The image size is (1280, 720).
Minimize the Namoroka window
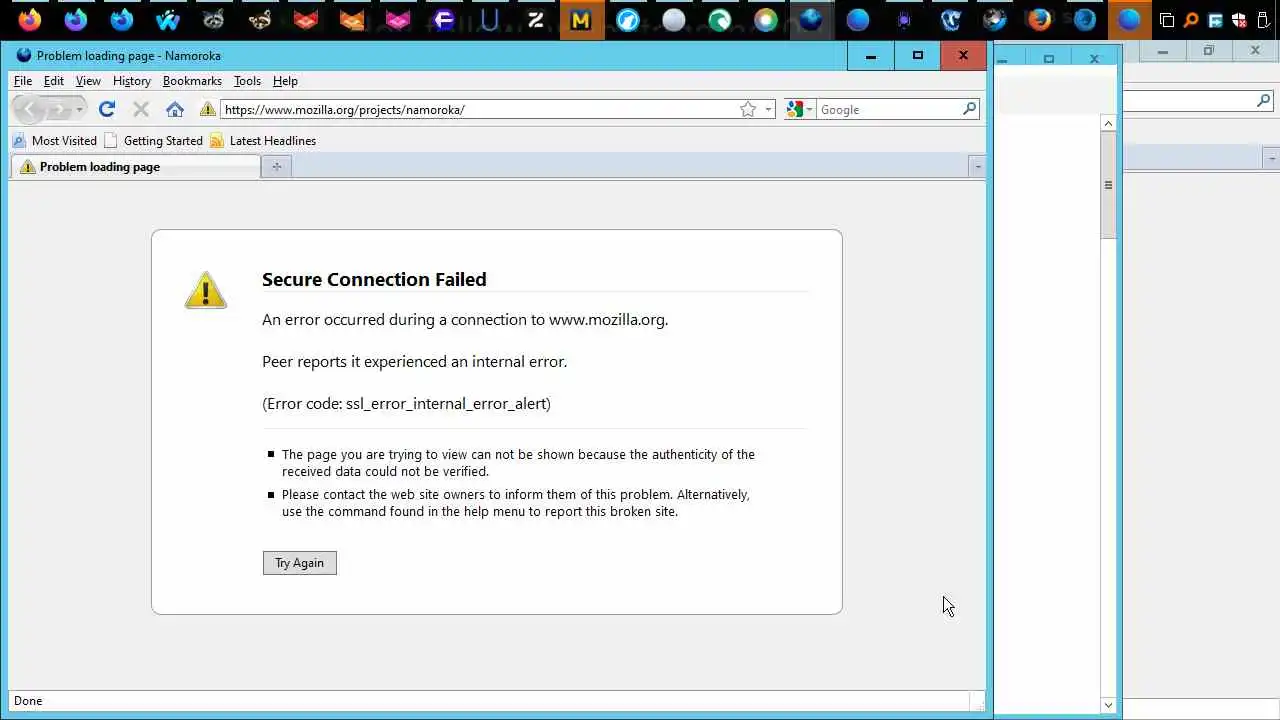pyautogui.click(x=871, y=56)
